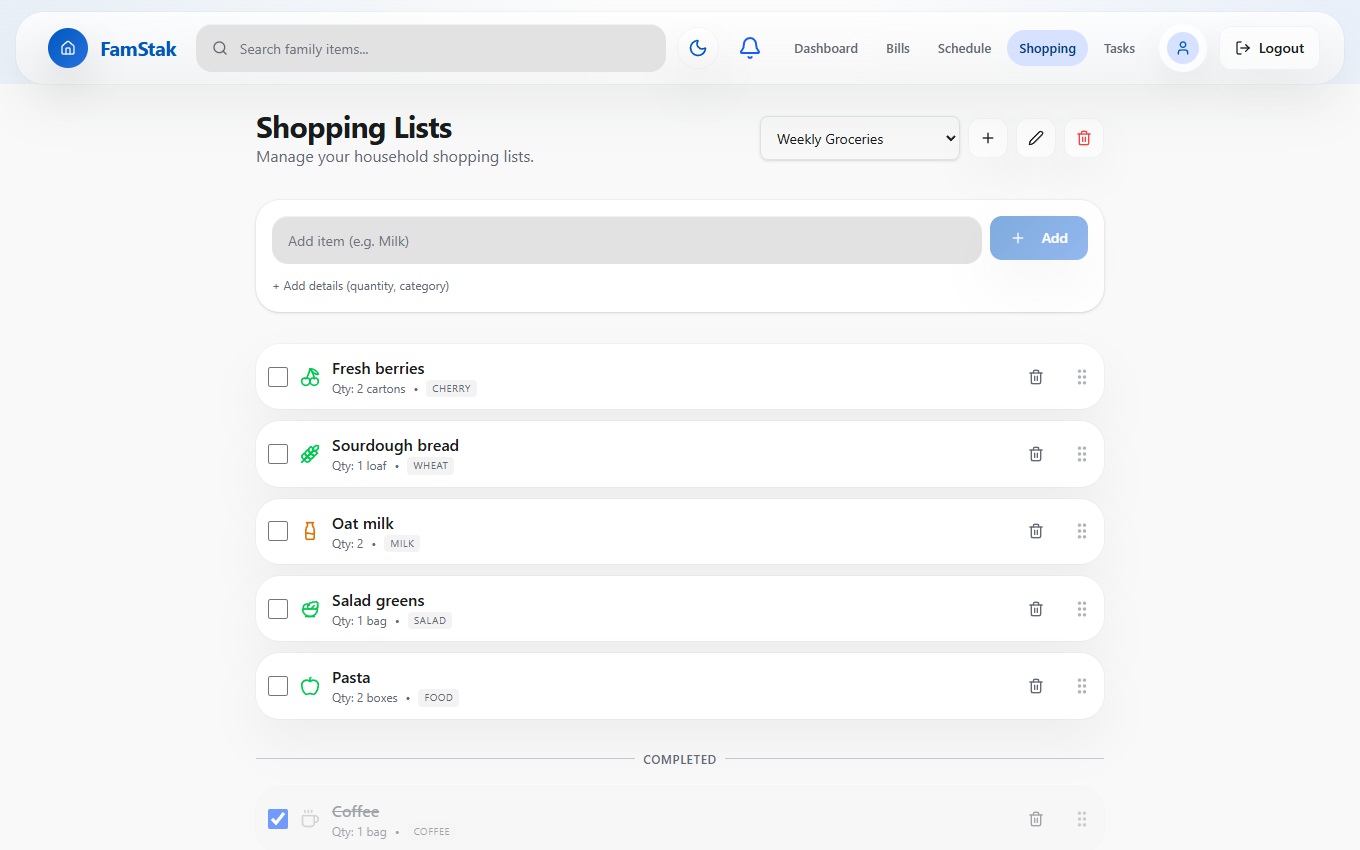Image resolution: width=1360 pixels, height=850 pixels.
Task: Uncheck the completed Coffee item
Action: coord(278,819)
